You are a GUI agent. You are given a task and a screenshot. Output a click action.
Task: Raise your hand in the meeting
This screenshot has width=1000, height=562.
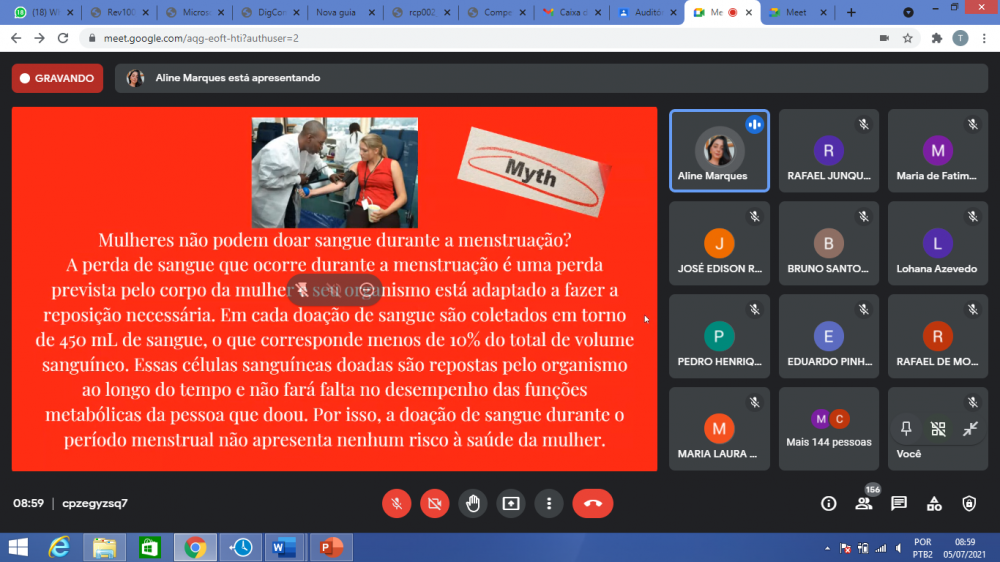474,503
